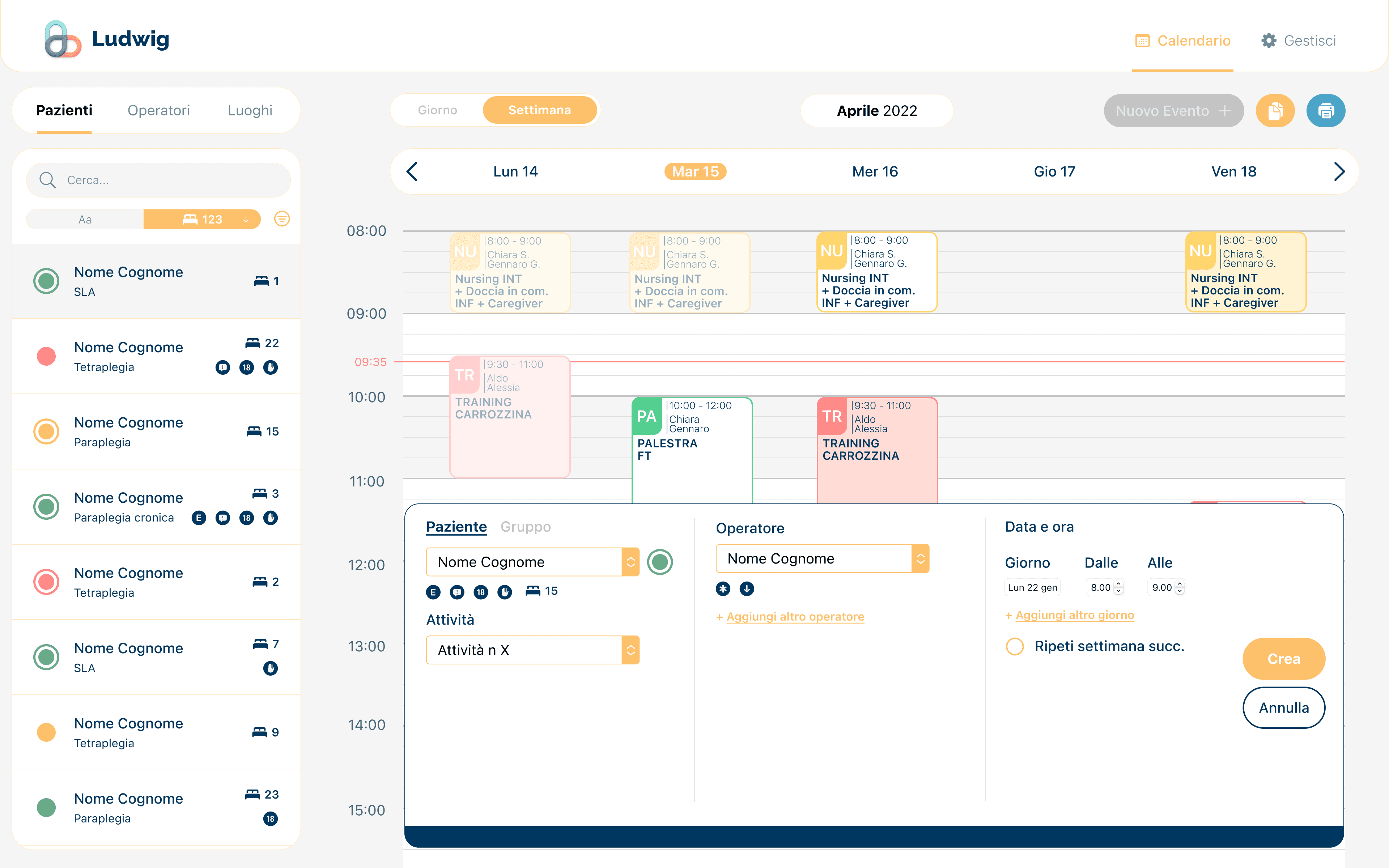Select first patient with bed 1, SLA
The width and height of the screenshot is (1389, 868).
pos(156,281)
